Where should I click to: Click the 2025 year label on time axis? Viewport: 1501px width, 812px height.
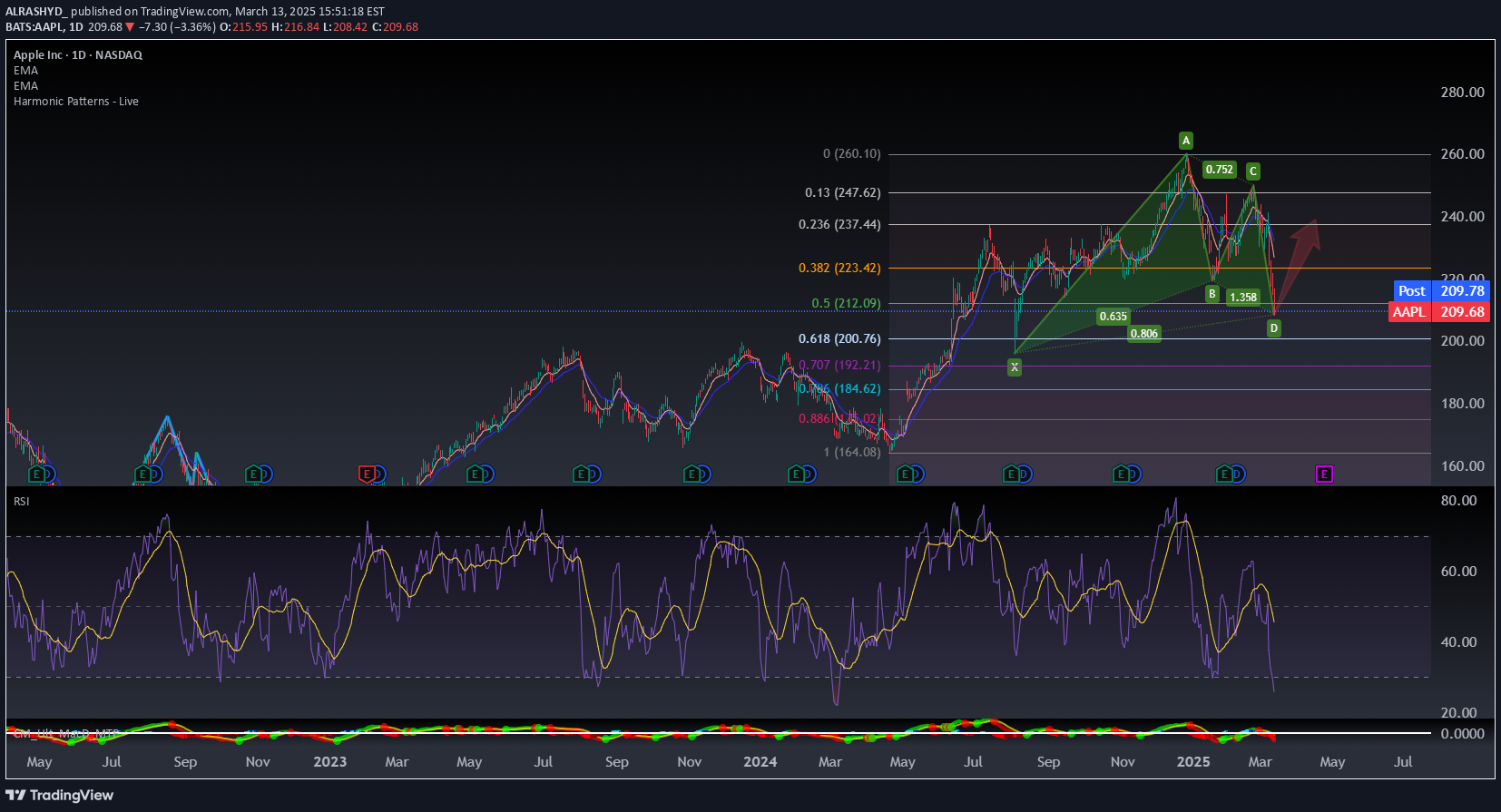[x=1193, y=762]
